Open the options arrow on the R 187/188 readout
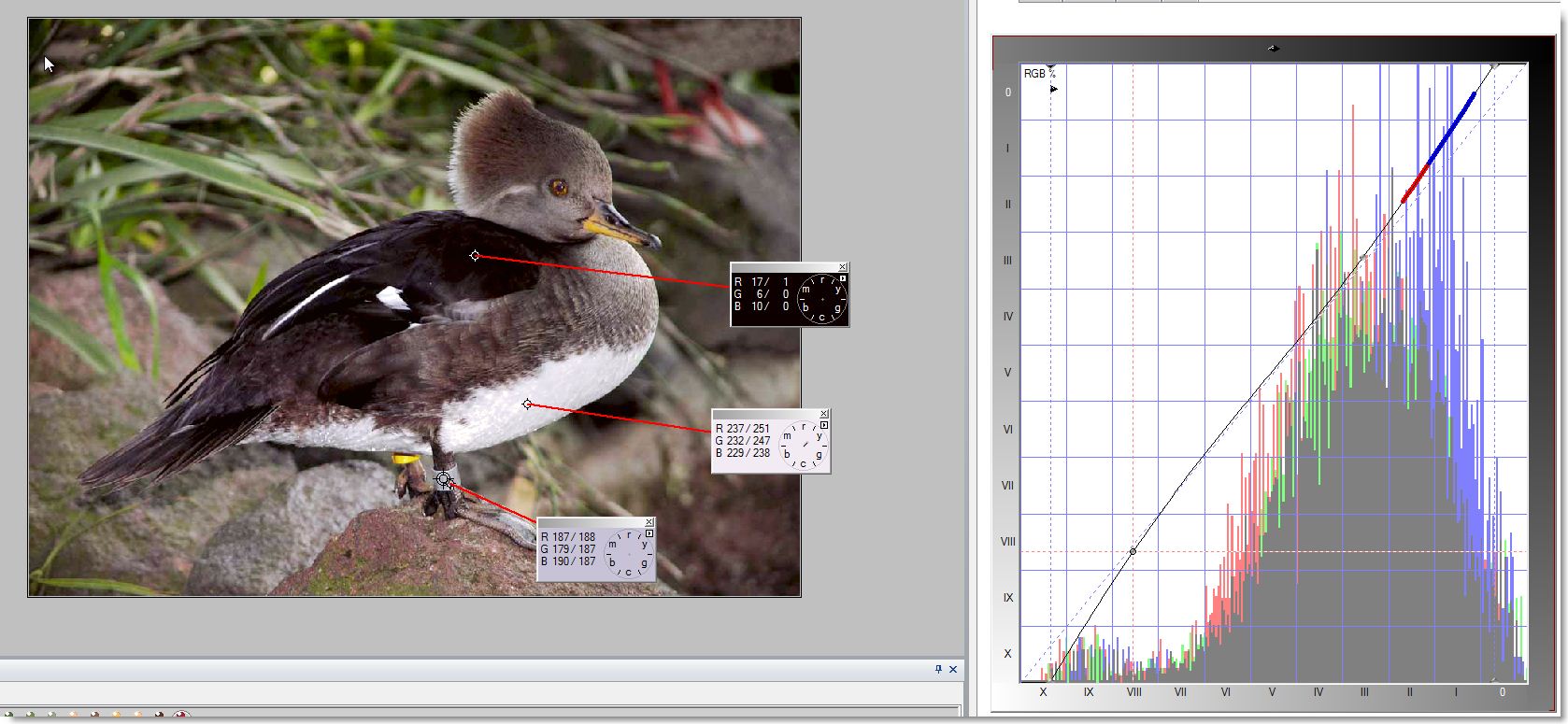The width and height of the screenshot is (1568, 724). pyautogui.click(x=649, y=533)
